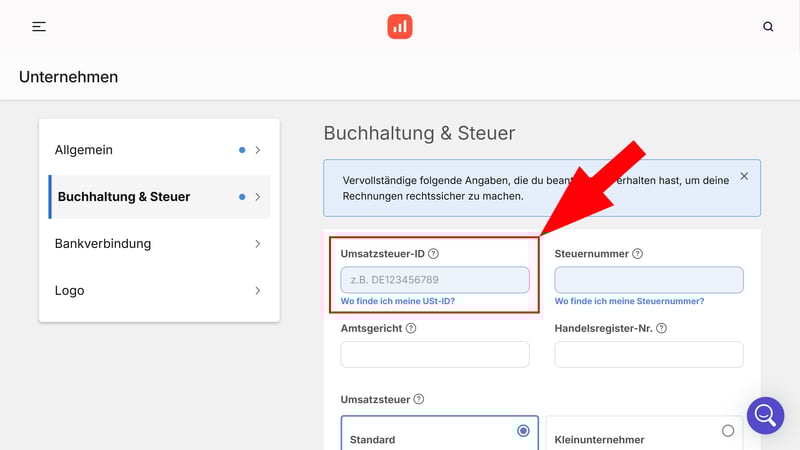The height and width of the screenshot is (450, 800).
Task: Dismiss the blue info banner
Action: (x=744, y=176)
